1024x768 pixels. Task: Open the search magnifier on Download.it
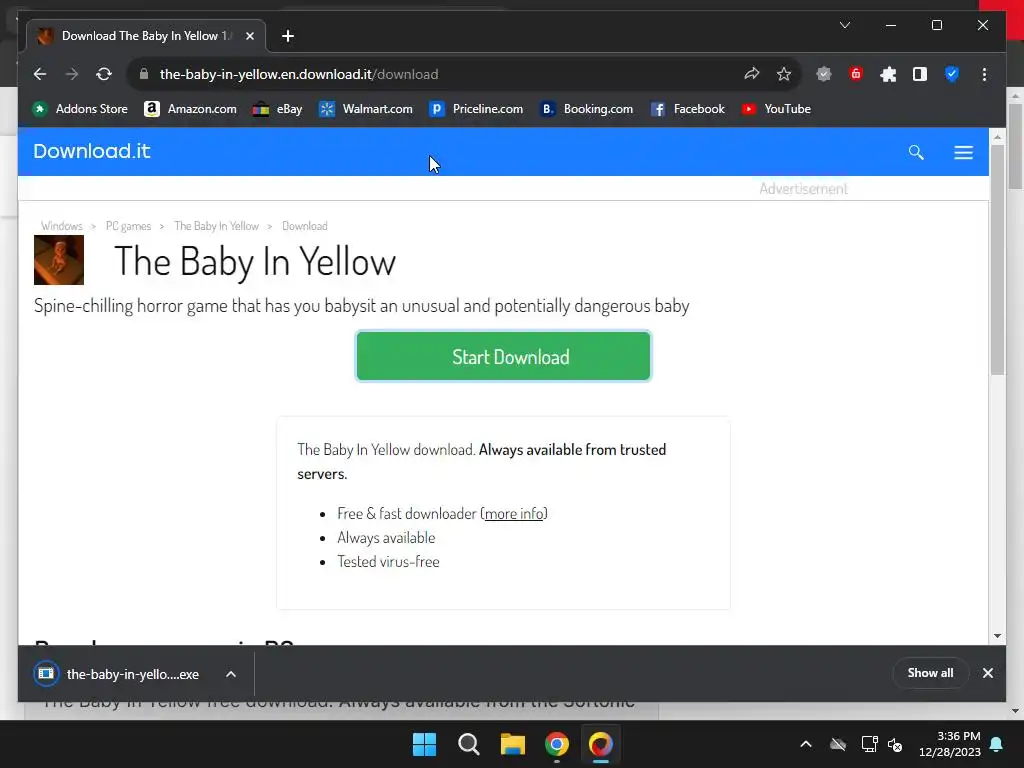pos(916,152)
